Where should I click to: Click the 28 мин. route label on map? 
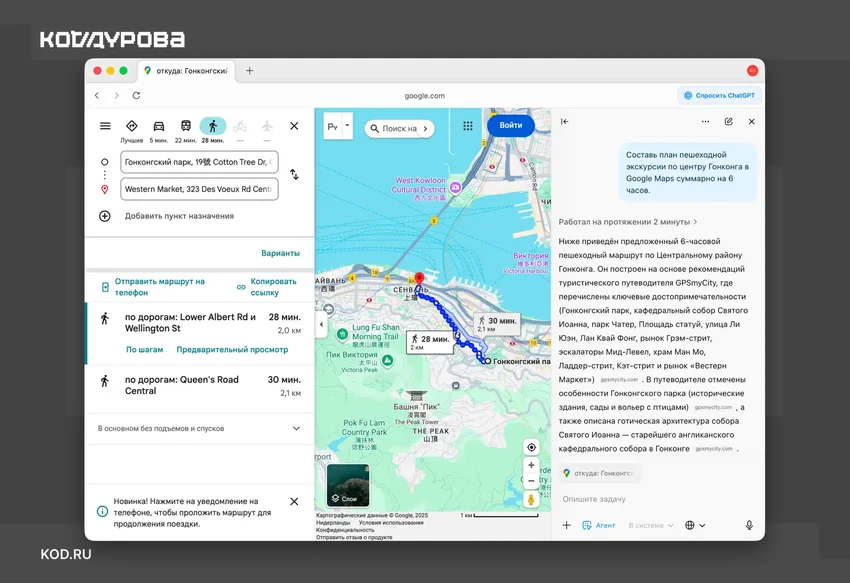430,342
